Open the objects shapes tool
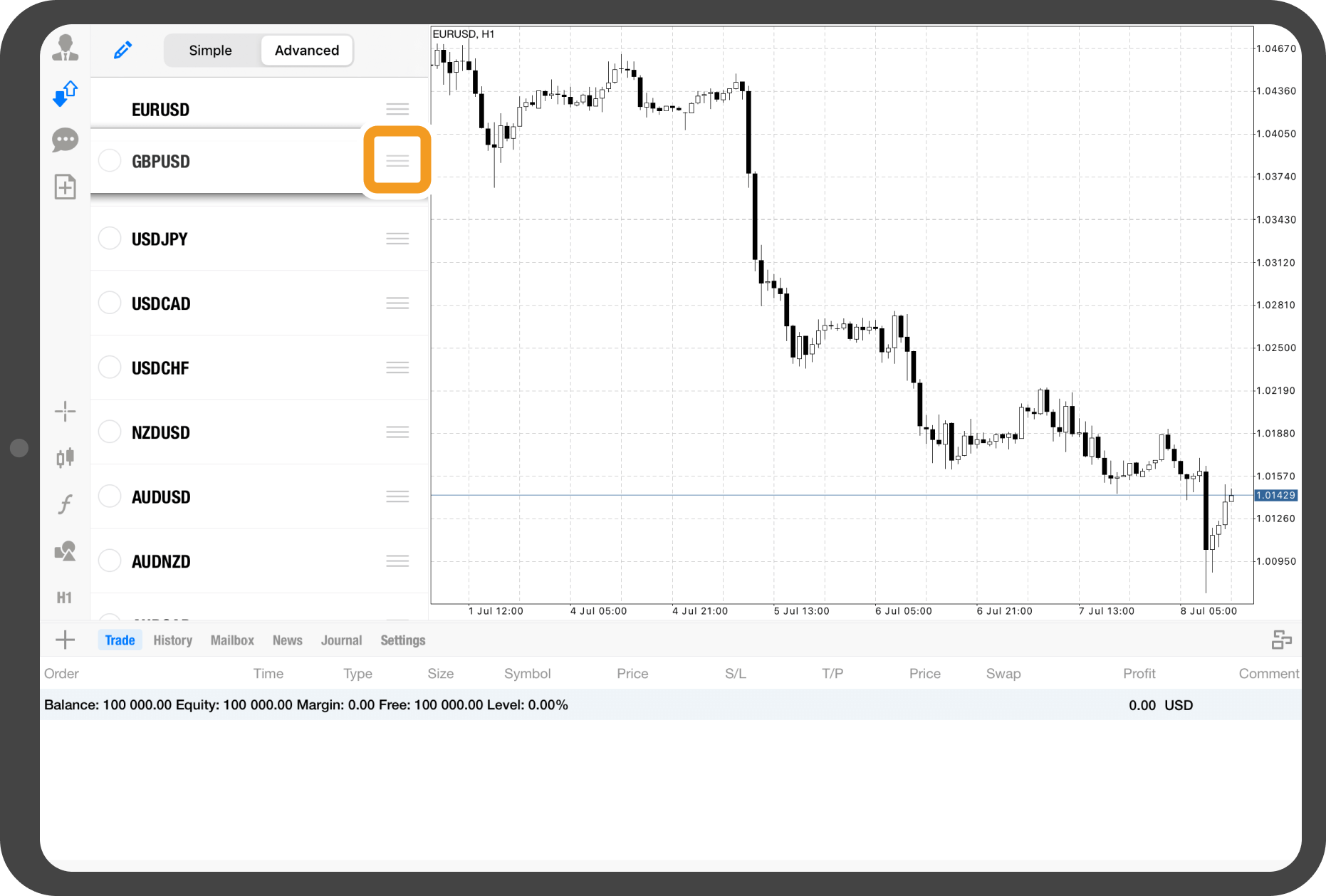Image resolution: width=1326 pixels, height=896 pixels. [65, 551]
